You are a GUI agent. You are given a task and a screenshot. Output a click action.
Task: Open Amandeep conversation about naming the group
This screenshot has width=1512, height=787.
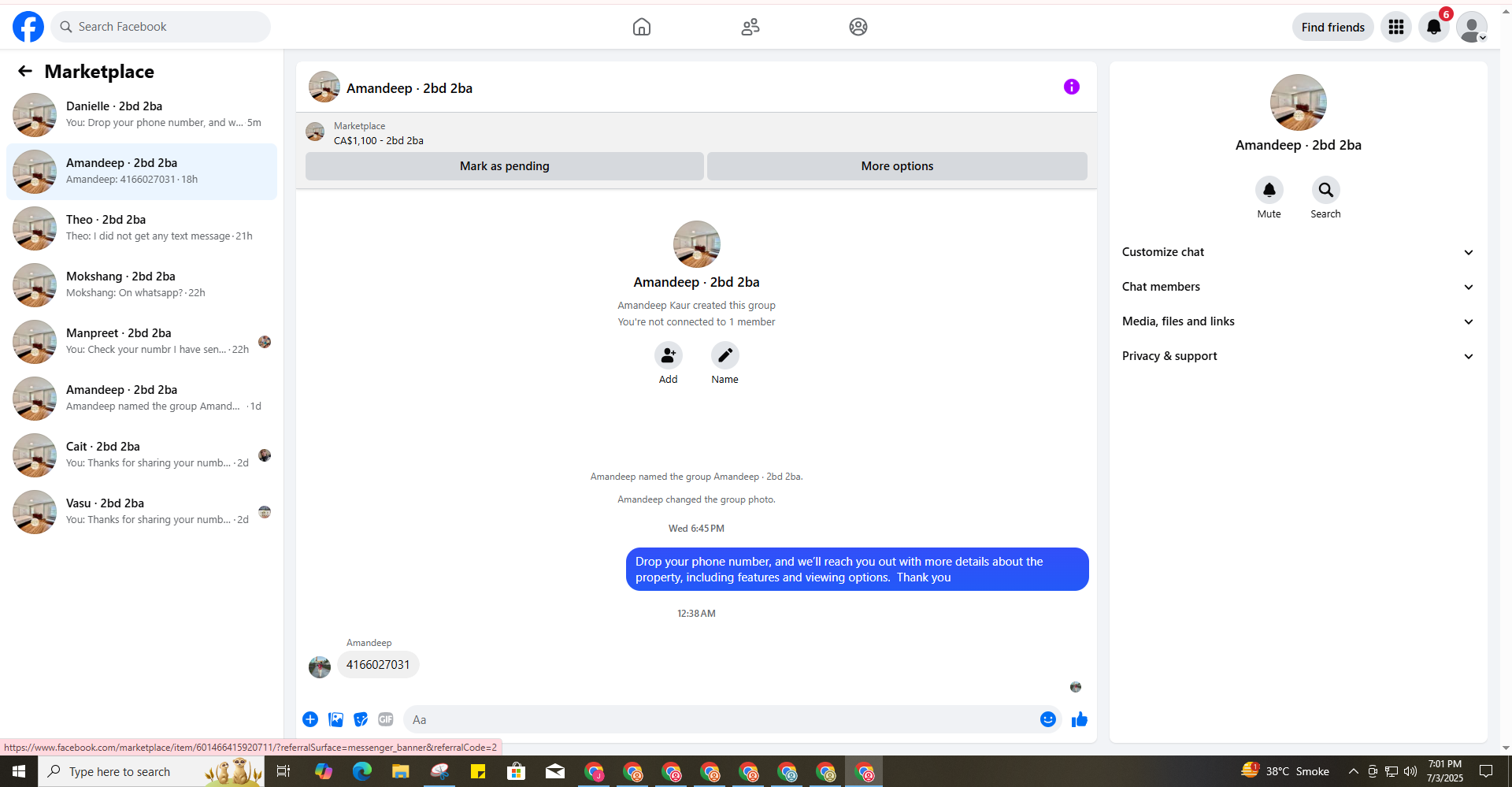[x=142, y=399]
